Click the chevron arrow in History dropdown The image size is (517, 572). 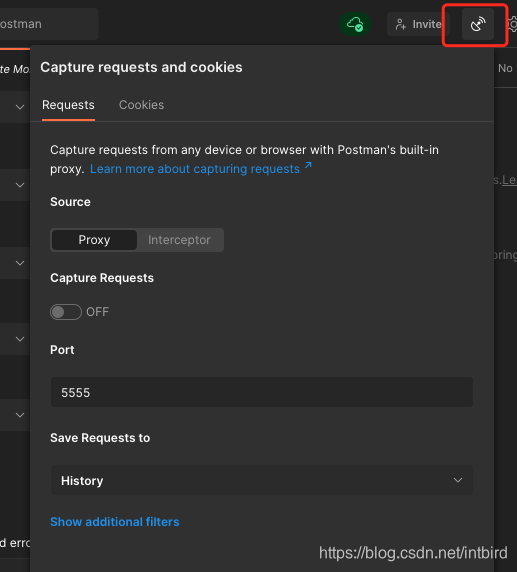pyautogui.click(x=458, y=480)
